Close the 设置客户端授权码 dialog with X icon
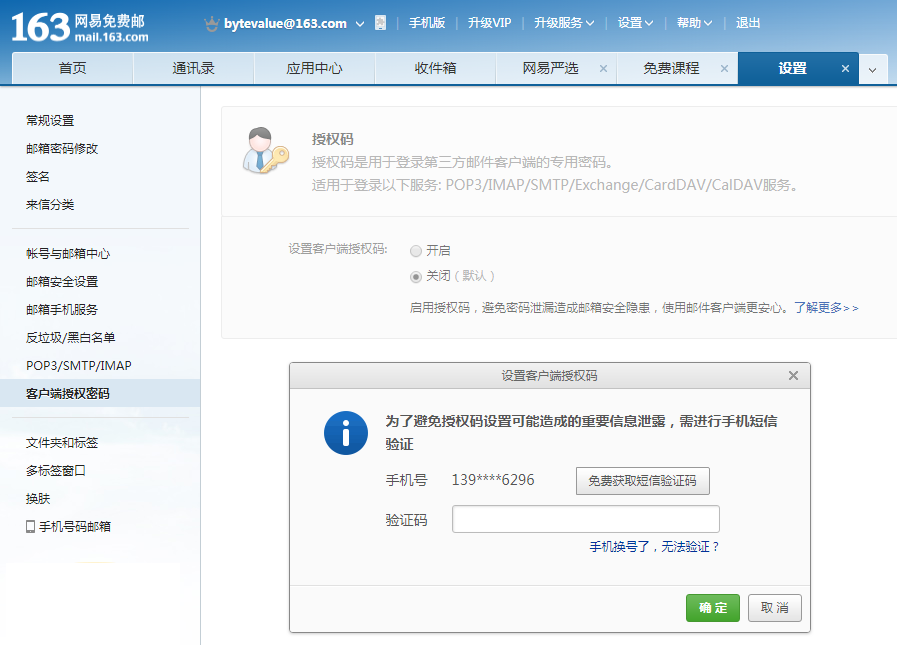The width and height of the screenshot is (897, 645). [x=793, y=376]
